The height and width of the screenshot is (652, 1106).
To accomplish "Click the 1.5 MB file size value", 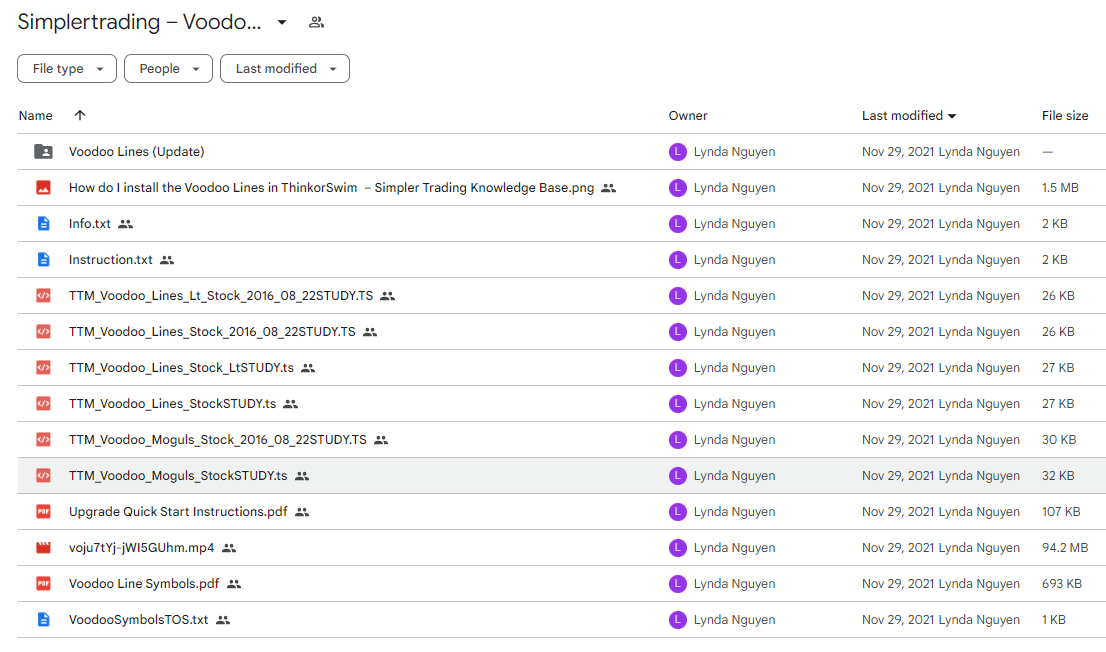I will [x=1060, y=188].
